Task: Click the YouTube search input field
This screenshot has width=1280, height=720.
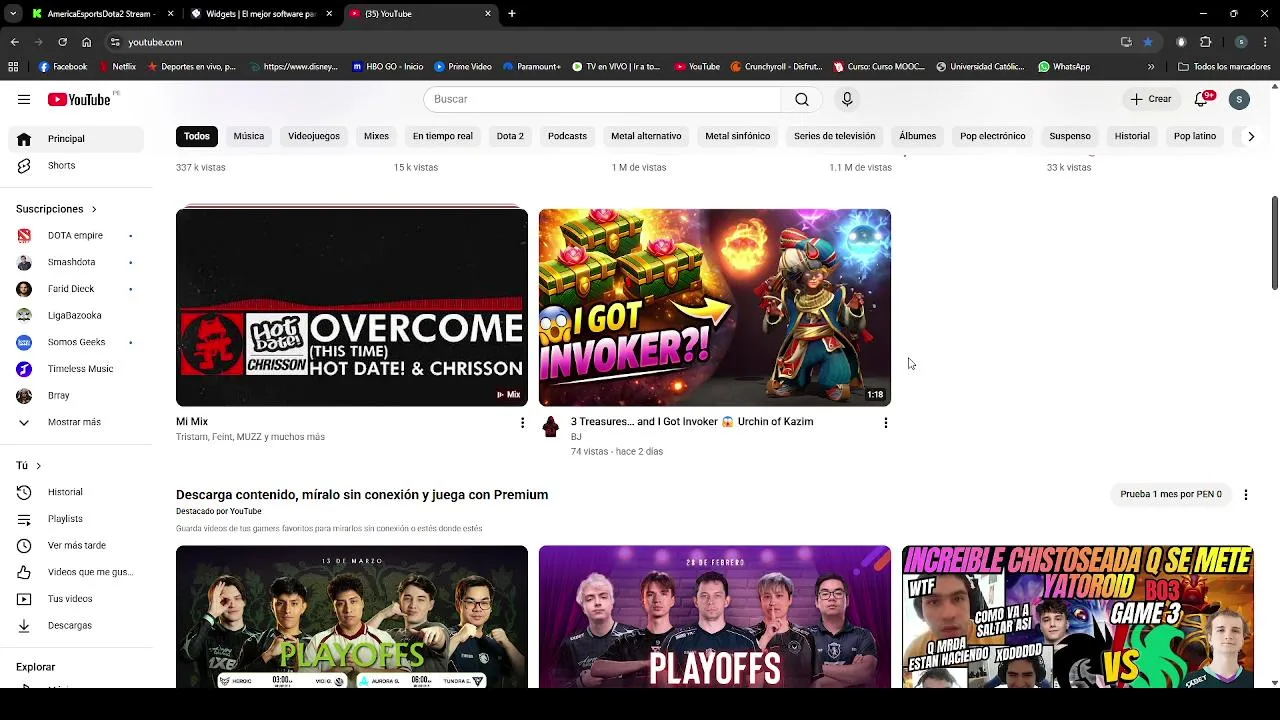Action: (602, 99)
